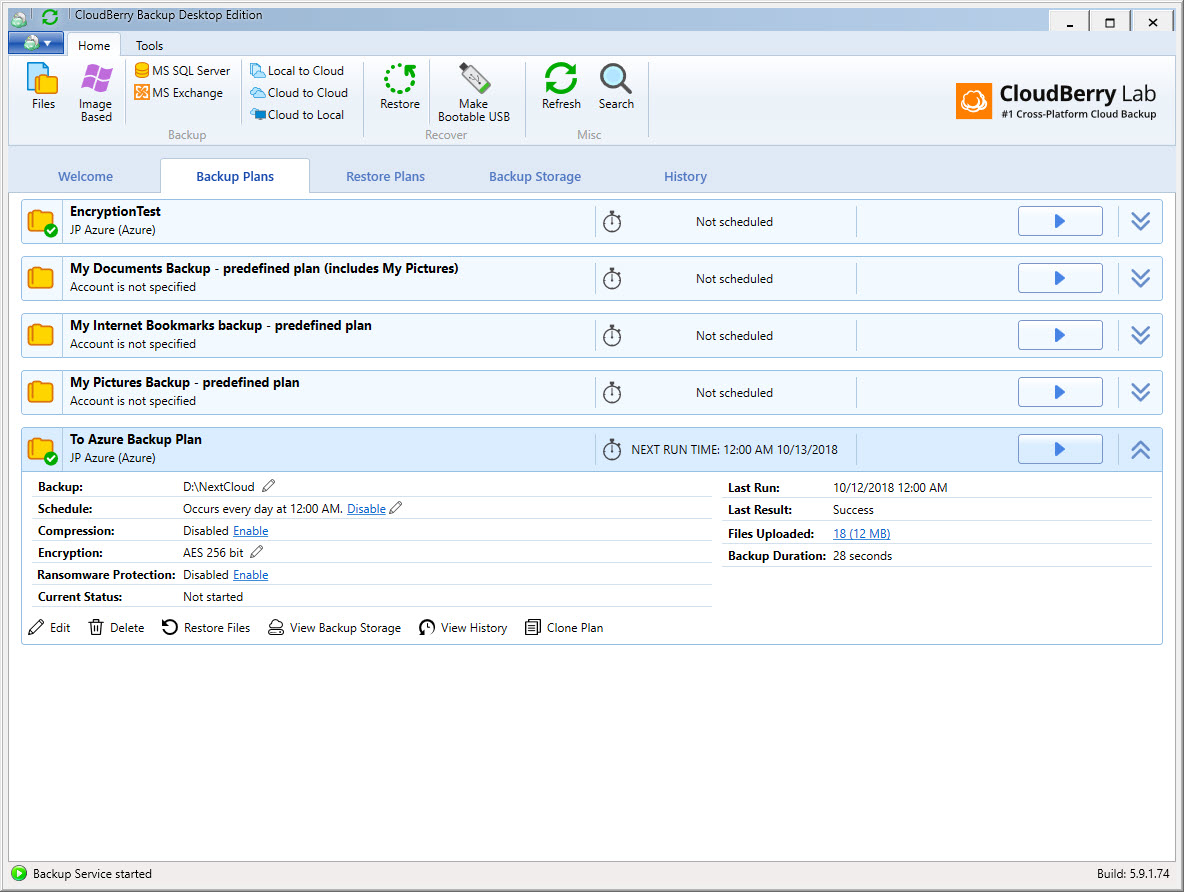Click Edit for the Azure plan
Screen dimensions: 1184x892
(x=49, y=628)
